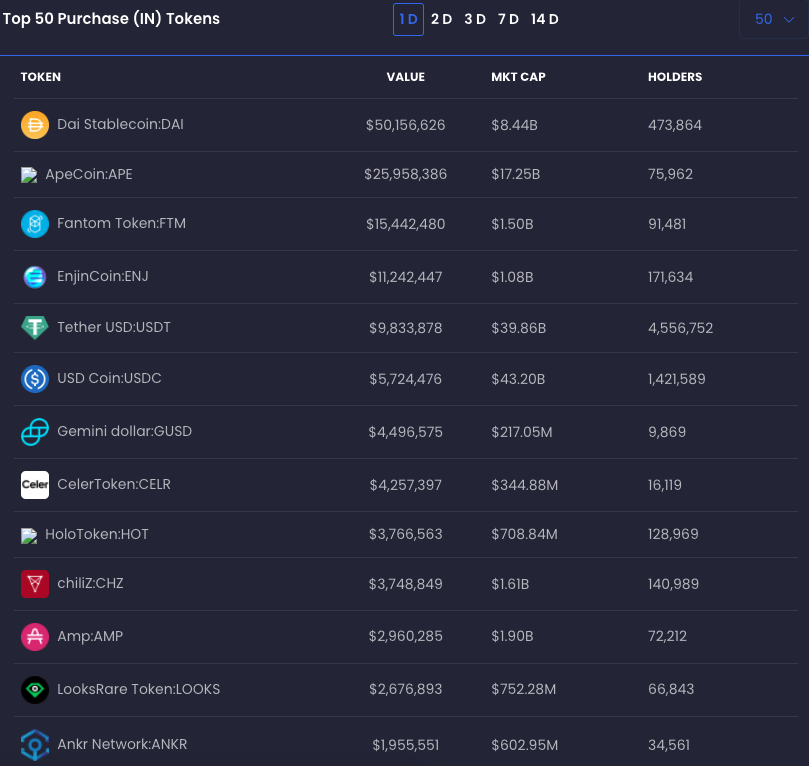The width and height of the screenshot is (809, 766).
Task: Click the $4,496,575 value cell
Action: click(406, 432)
